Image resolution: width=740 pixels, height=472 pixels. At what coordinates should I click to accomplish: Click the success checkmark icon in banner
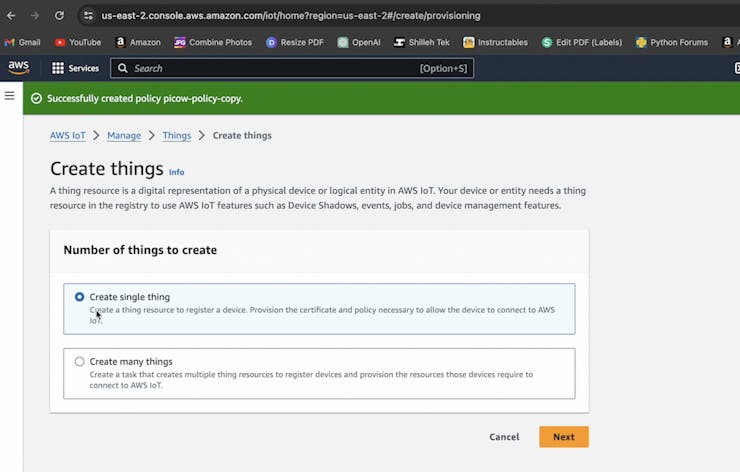tap(36, 98)
